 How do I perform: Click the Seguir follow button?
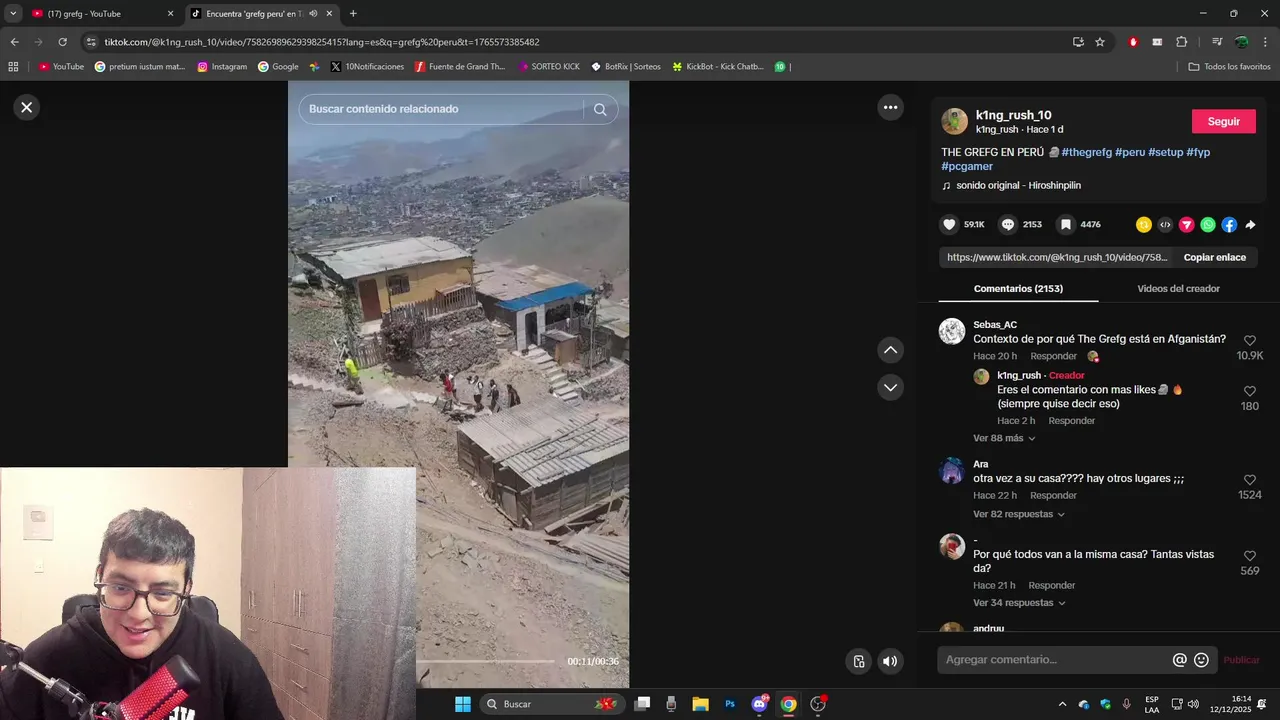[1223, 121]
